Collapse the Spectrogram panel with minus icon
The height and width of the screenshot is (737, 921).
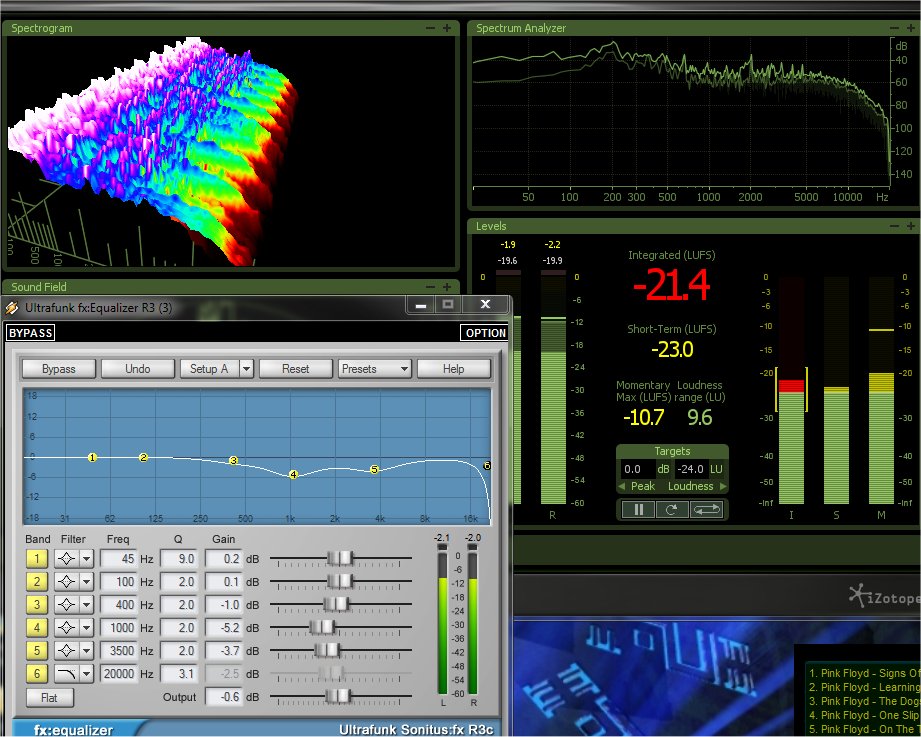pos(431,28)
